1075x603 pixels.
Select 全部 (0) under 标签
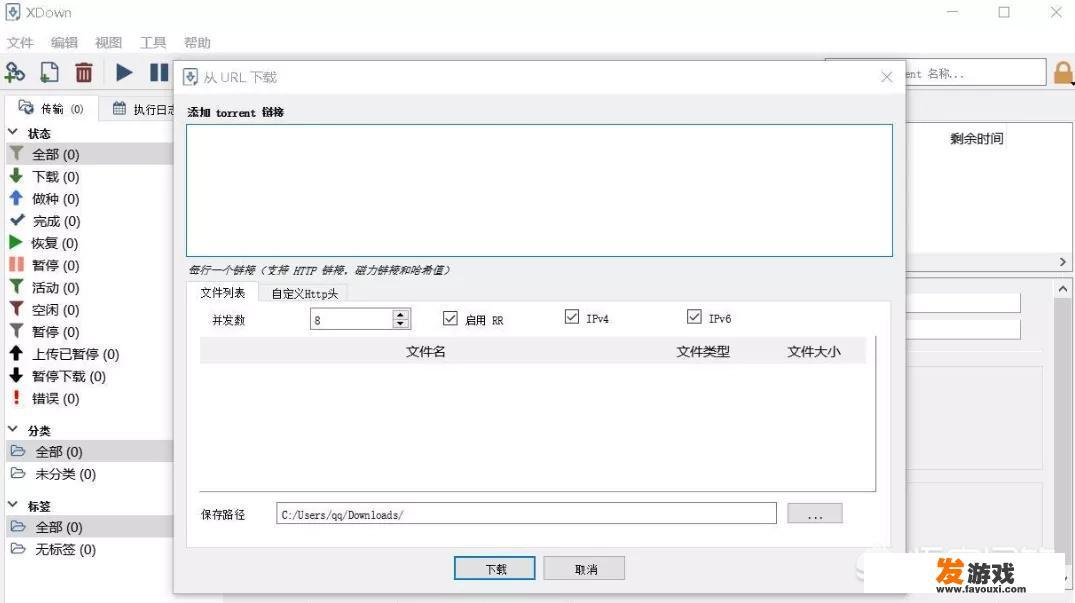click(89, 527)
